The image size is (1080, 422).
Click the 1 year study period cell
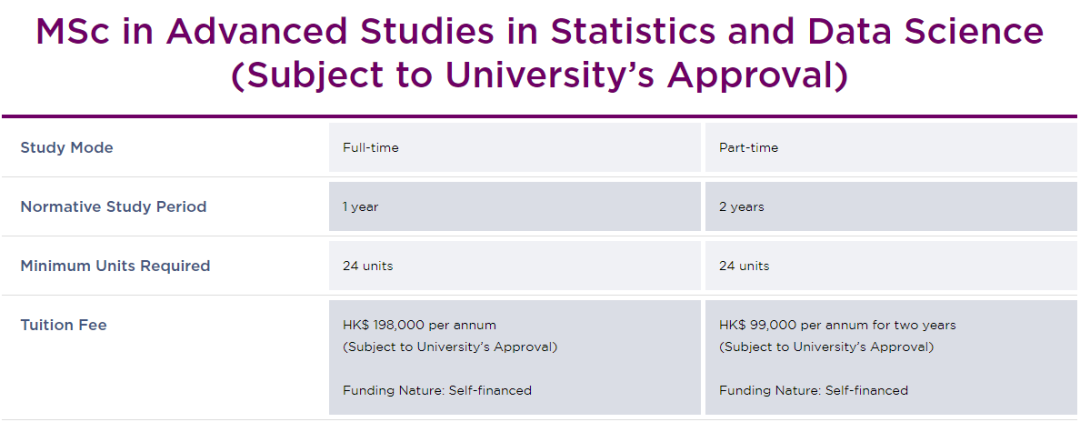[361, 207]
